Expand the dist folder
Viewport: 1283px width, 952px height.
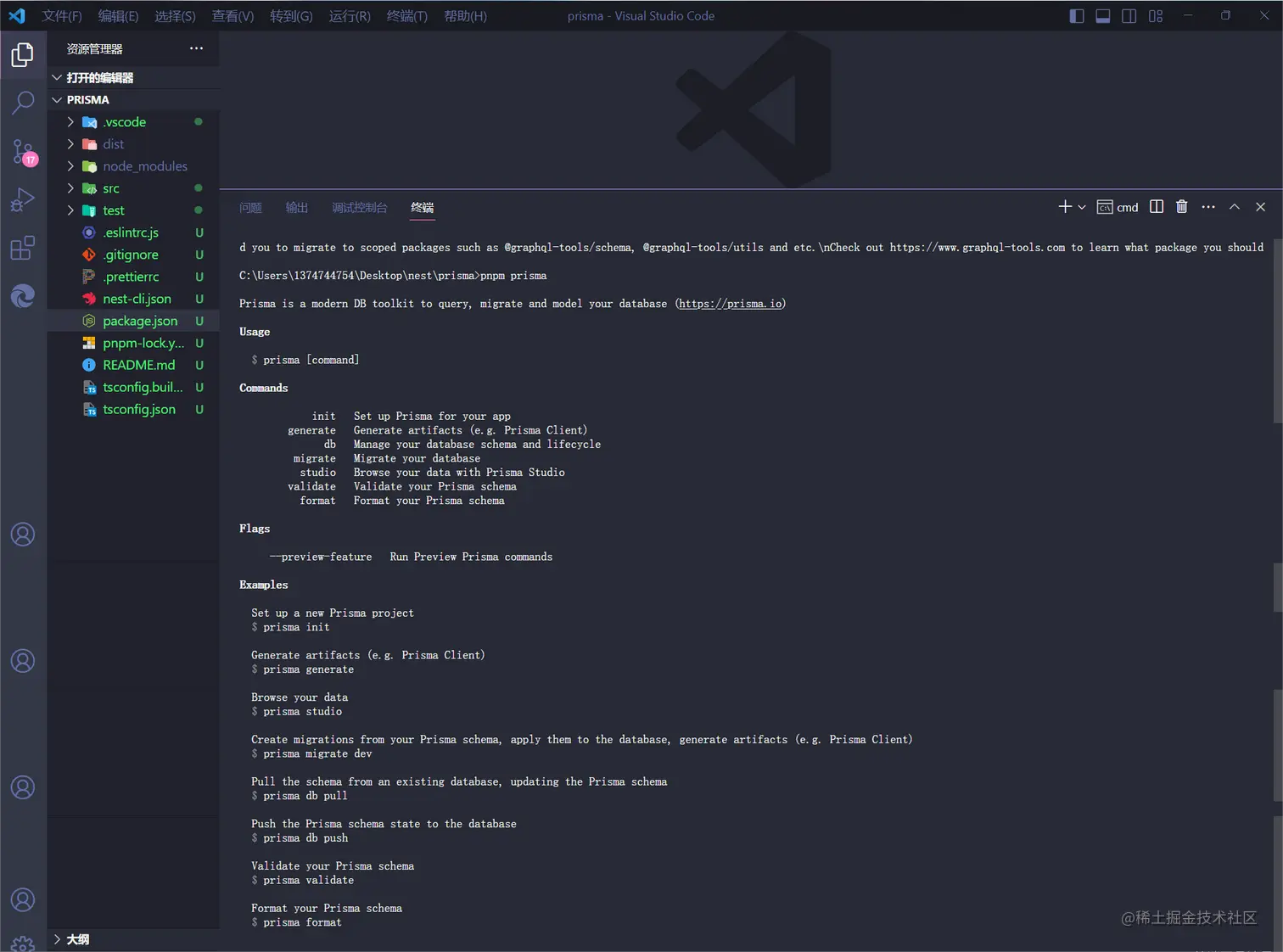point(133,144)
